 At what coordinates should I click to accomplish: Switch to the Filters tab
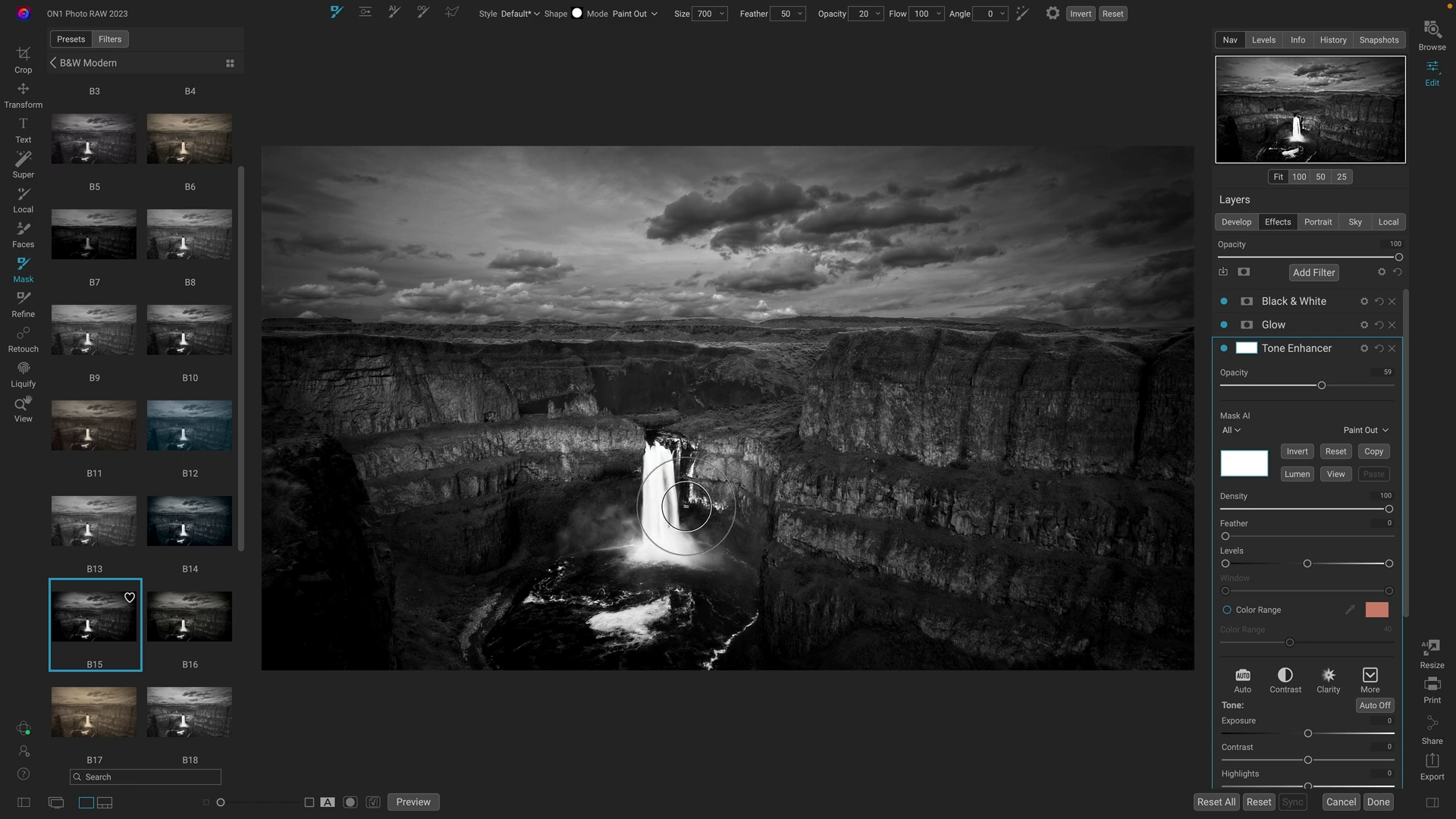click(110, 39)
